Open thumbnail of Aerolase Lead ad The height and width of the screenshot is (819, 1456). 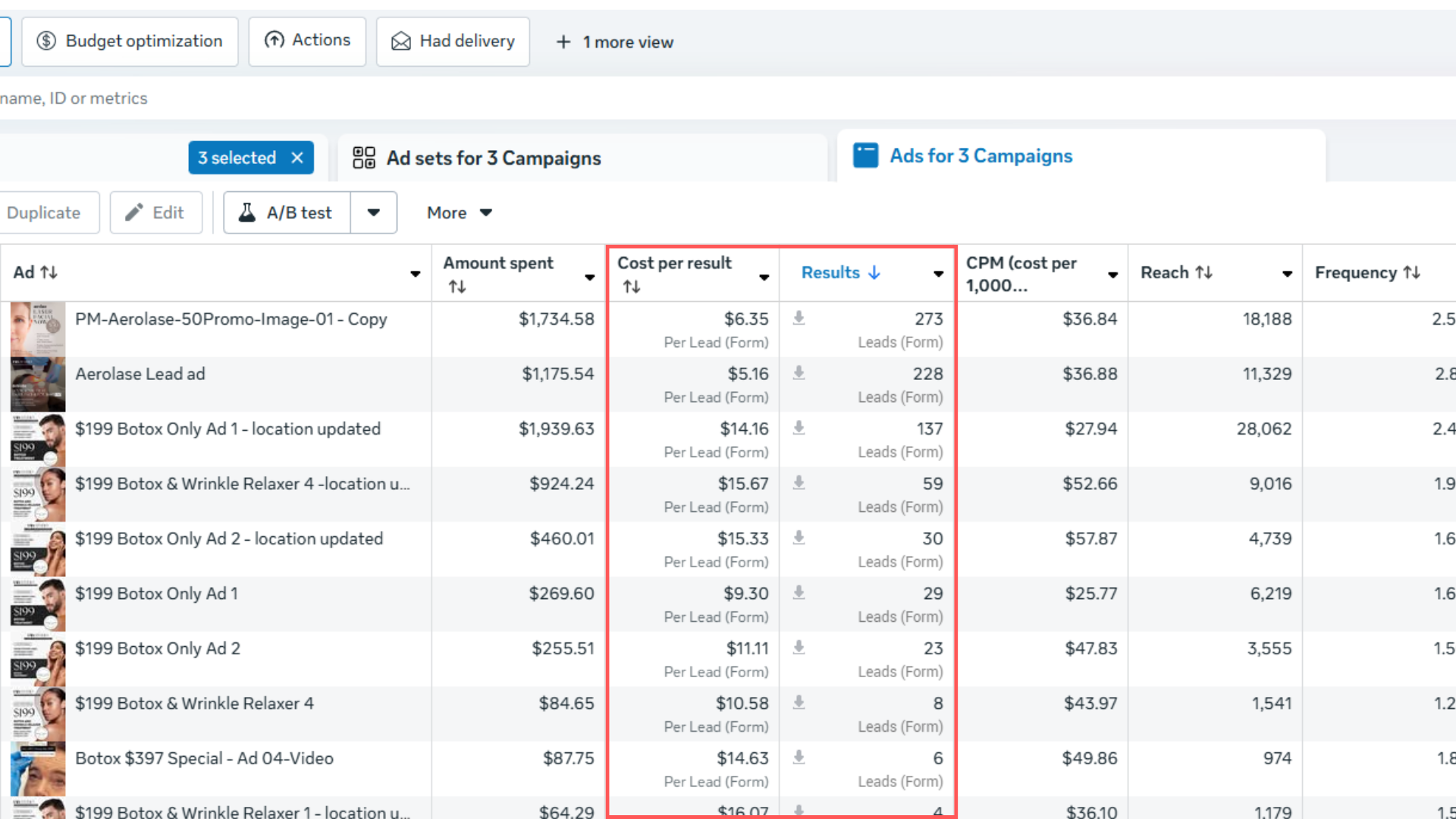click(38, 384)
